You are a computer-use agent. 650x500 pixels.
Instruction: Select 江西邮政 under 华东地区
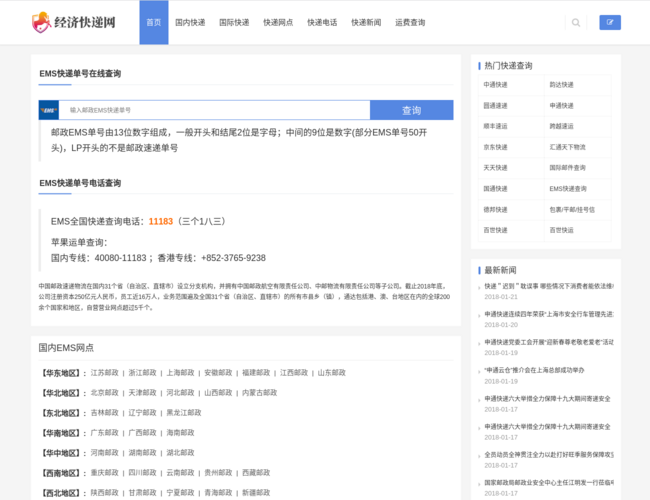click(x=294, y=373)
